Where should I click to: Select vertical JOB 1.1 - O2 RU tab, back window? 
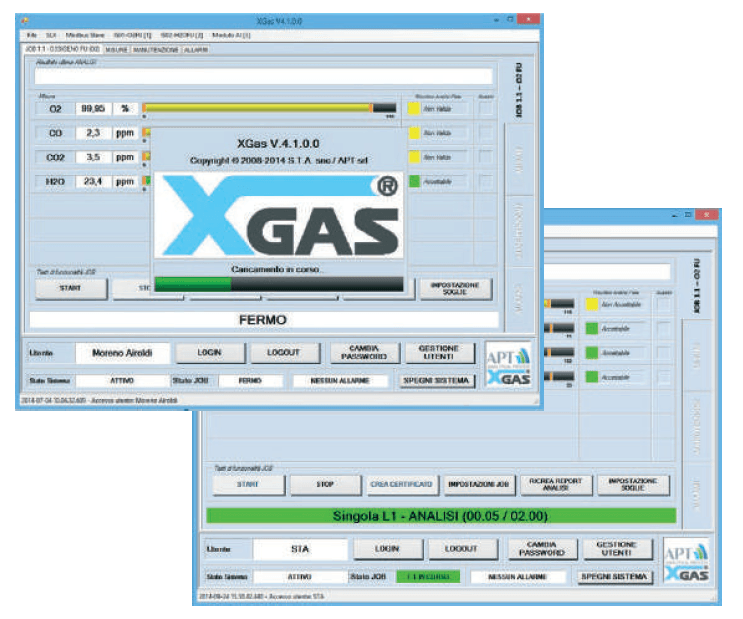(696, 286)
